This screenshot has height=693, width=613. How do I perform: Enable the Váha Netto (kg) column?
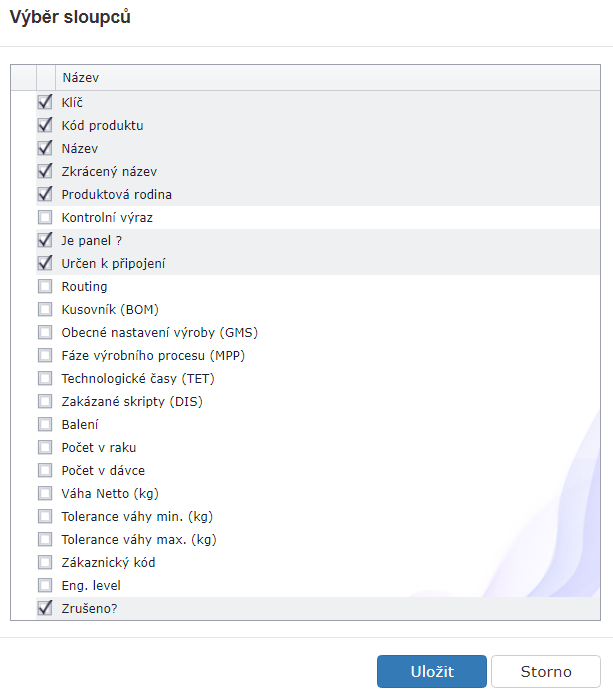tap(44, 493)
